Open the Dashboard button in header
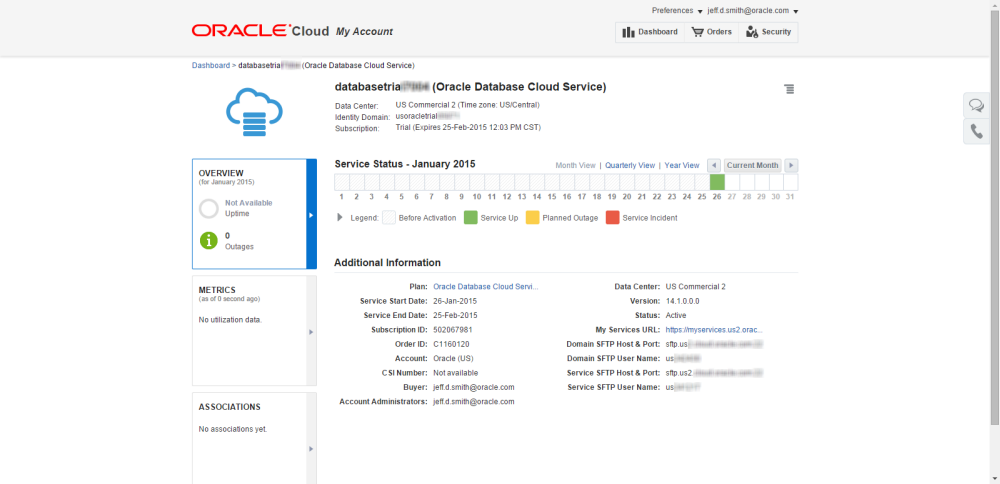1000x484 pixels. [650, 32]
